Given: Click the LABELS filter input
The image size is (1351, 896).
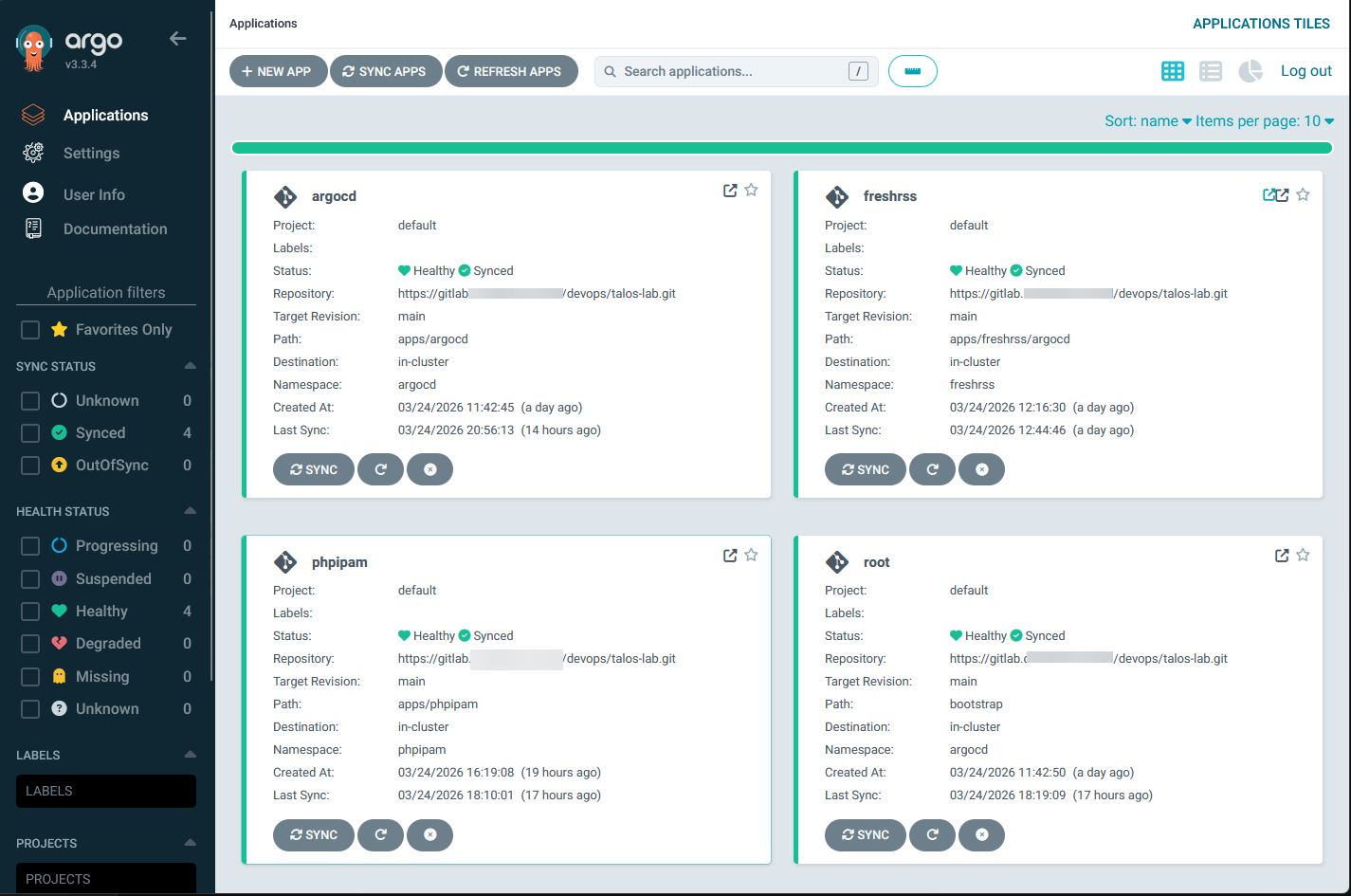Looking at the screenshot, I should [x=106, y=792].
